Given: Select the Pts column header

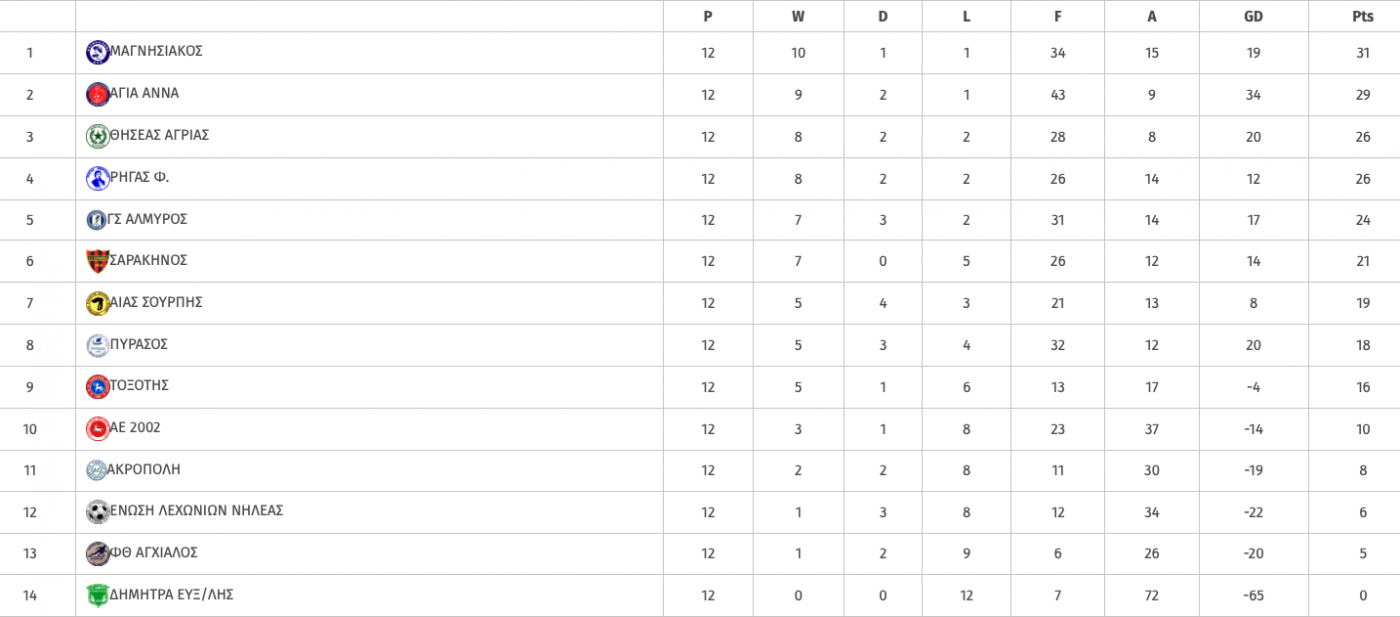Looking at the screenshot, I should pyautogui.click(x=1363, y=16).
